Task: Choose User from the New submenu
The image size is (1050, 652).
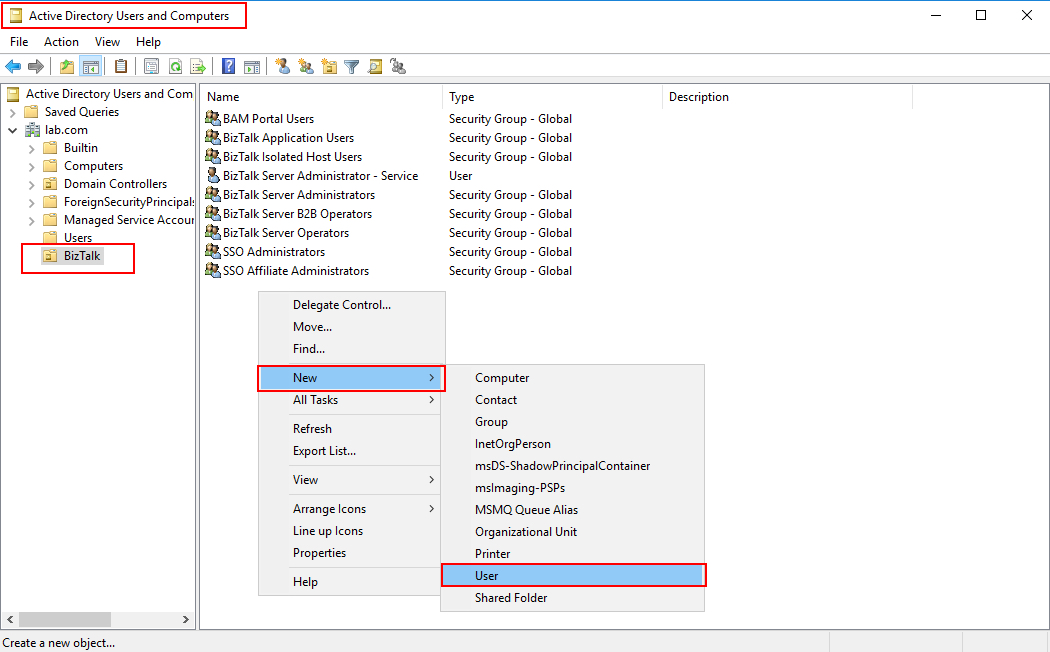Action: (573, 576)
